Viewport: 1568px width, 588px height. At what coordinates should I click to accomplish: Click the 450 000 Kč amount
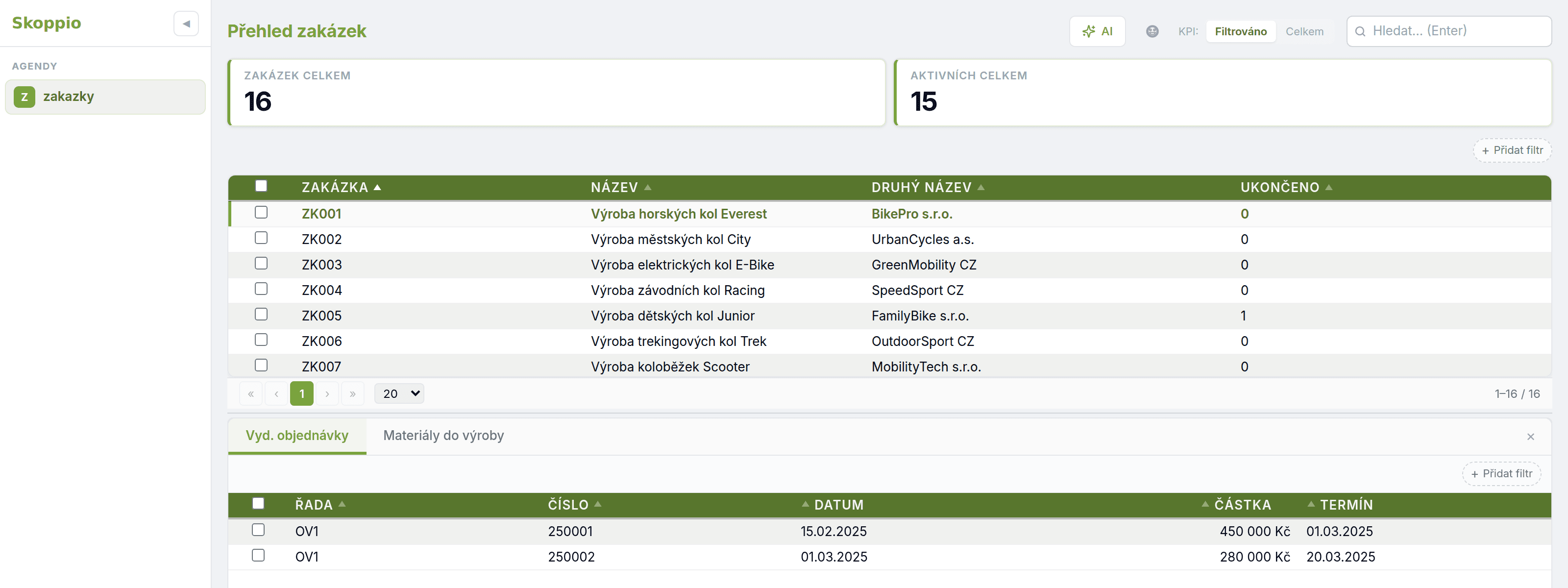[1254, 532]
